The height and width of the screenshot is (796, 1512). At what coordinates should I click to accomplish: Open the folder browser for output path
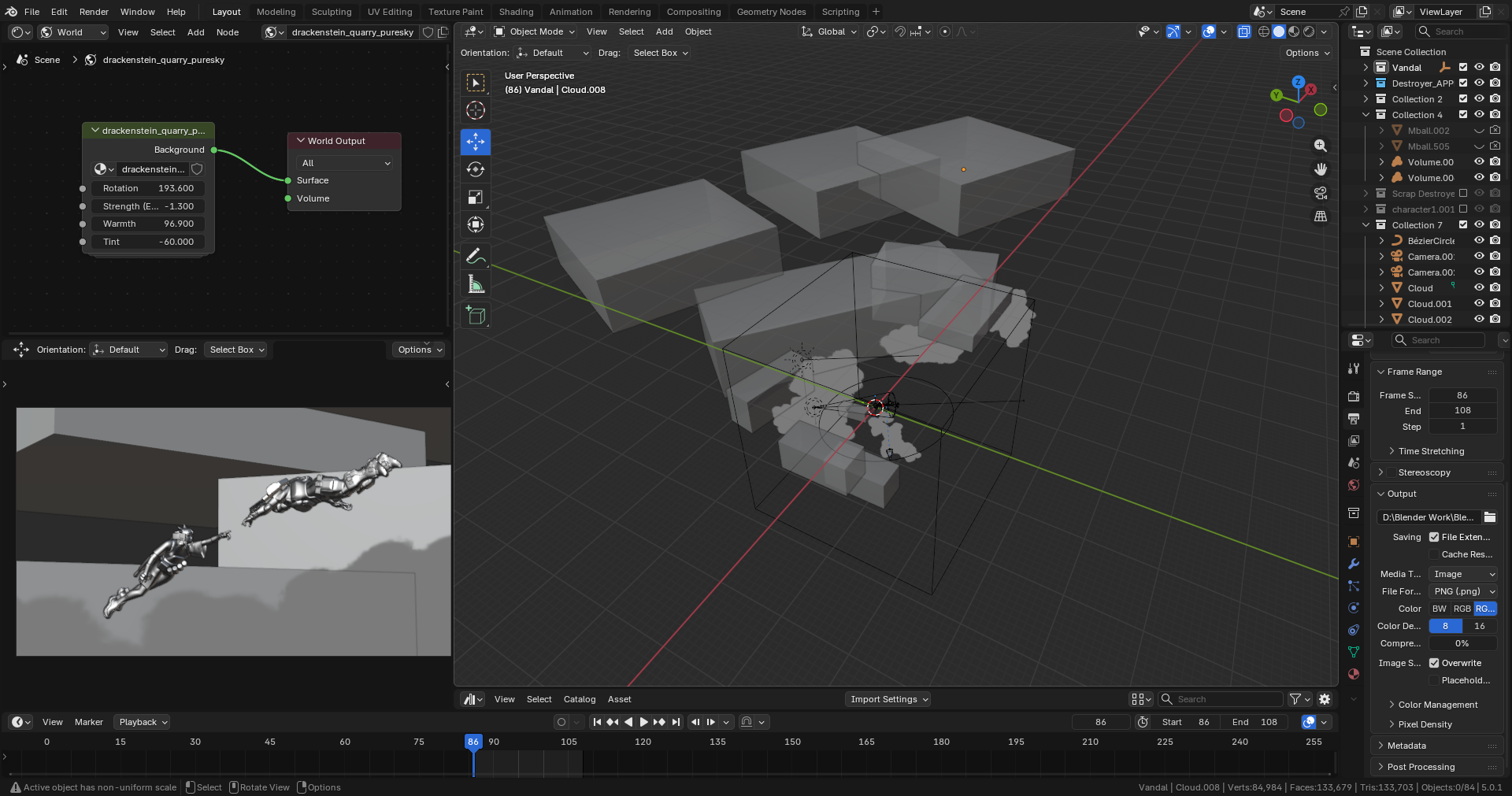pos(1490,517)
